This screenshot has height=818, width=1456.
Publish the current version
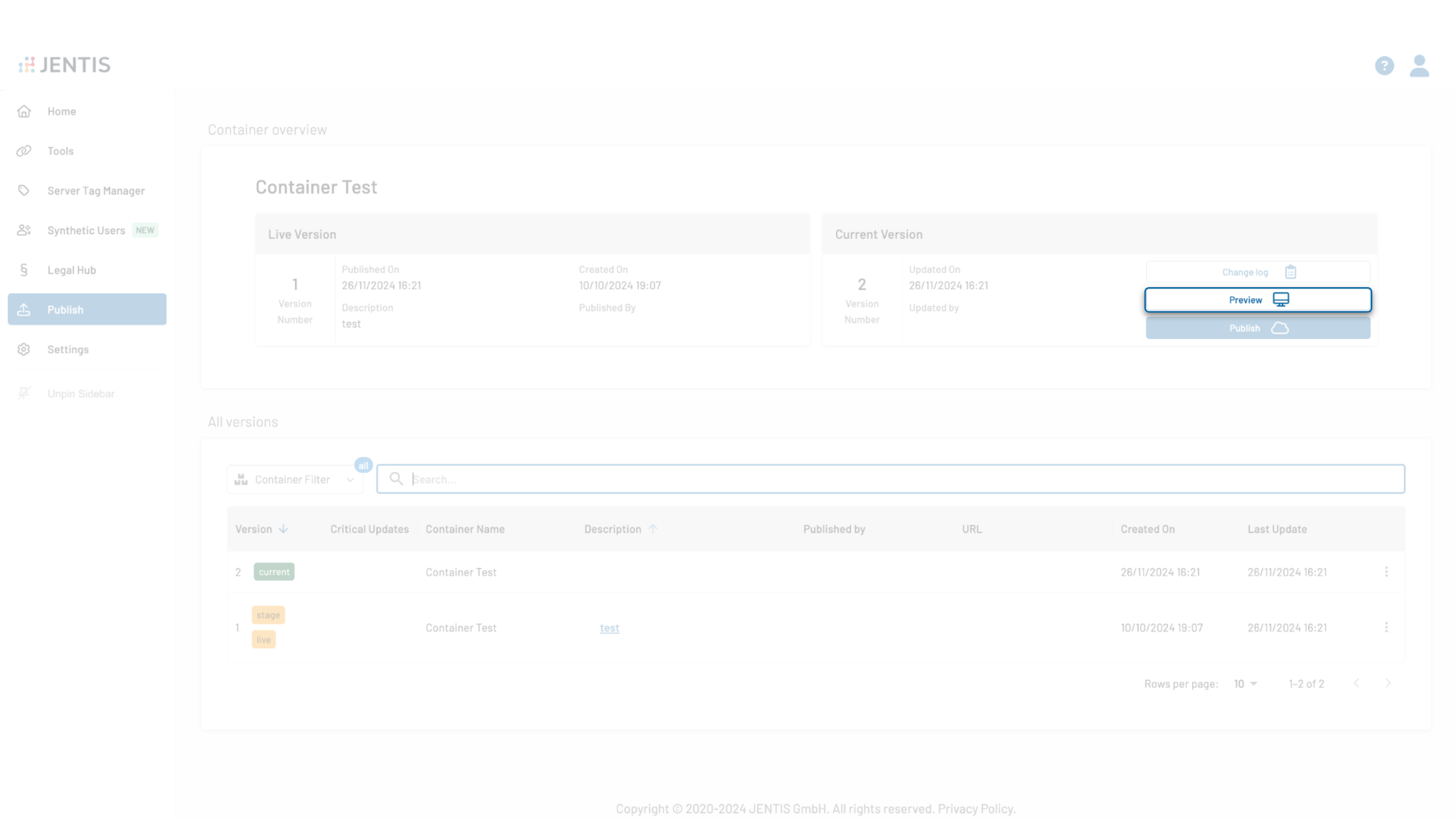(x=1258, y=328)
